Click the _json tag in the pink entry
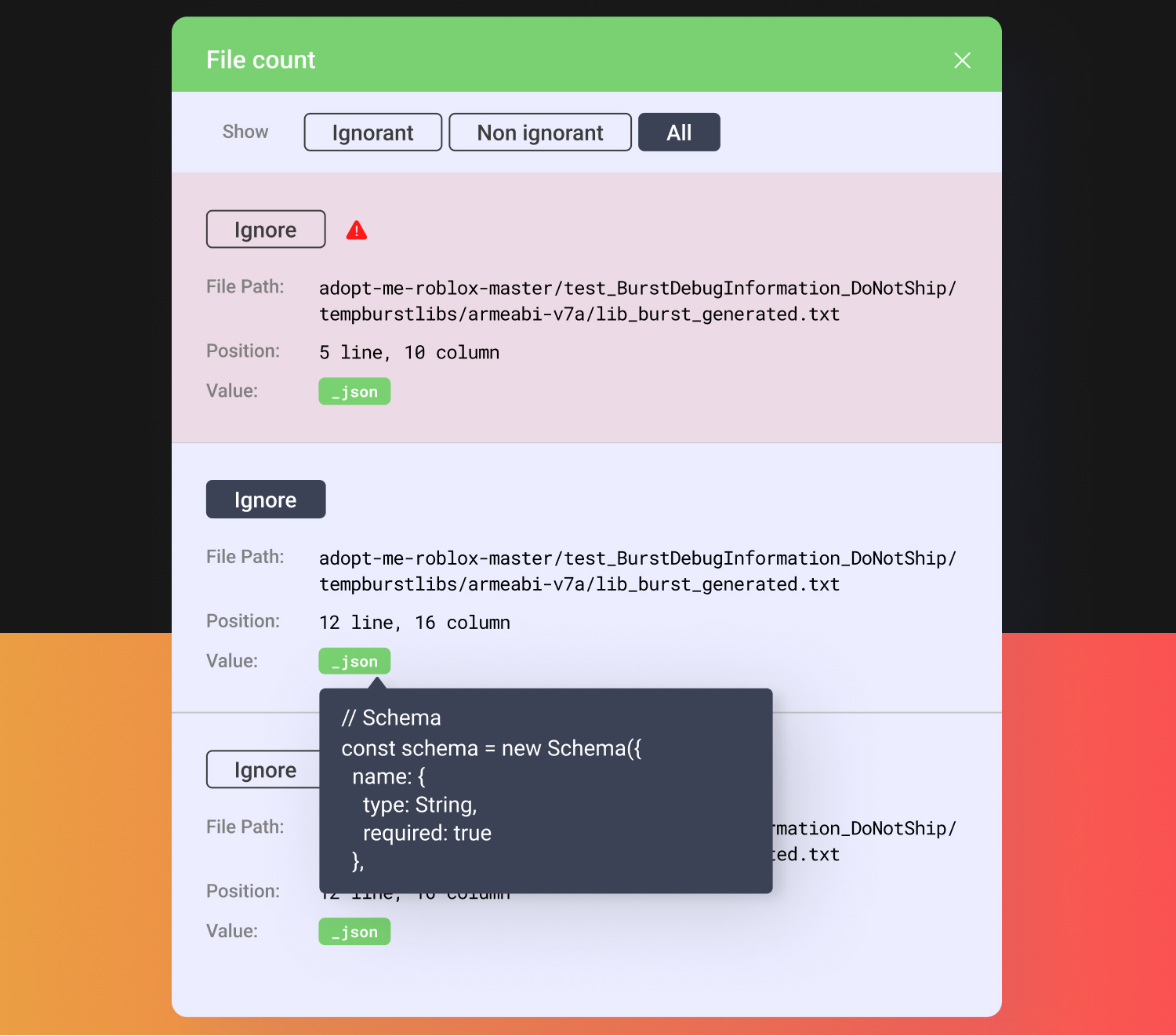 (354, 391)
